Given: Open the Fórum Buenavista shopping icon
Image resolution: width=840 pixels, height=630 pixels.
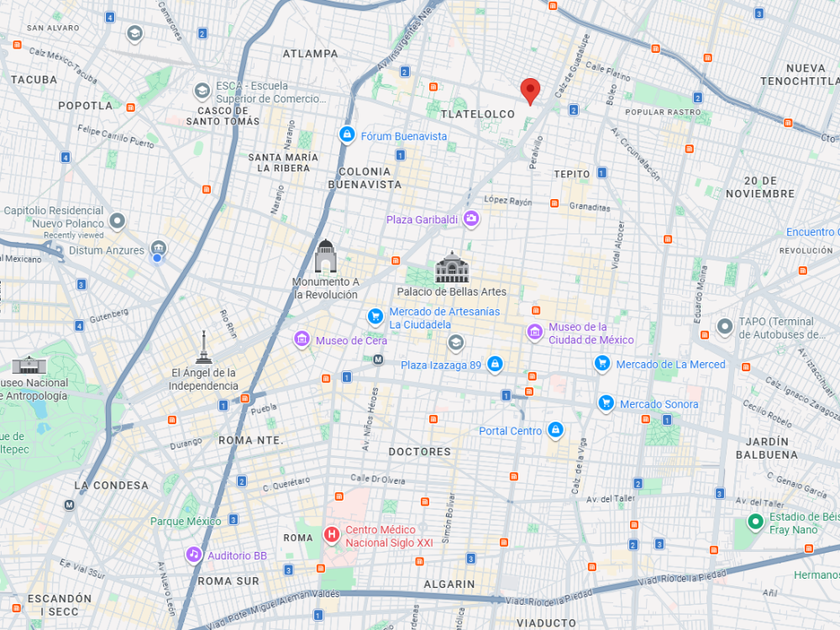Looking at the screenshot, I should [347, 134].
